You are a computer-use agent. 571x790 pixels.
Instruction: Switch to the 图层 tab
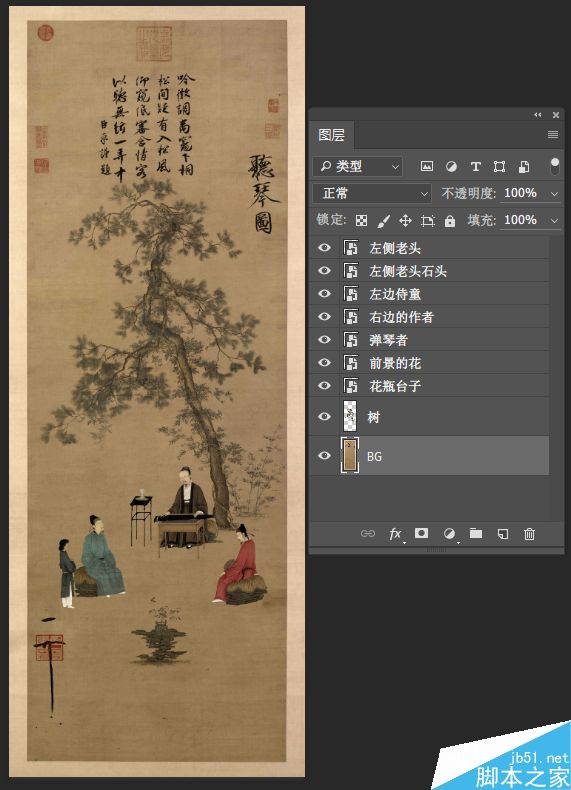332,135
